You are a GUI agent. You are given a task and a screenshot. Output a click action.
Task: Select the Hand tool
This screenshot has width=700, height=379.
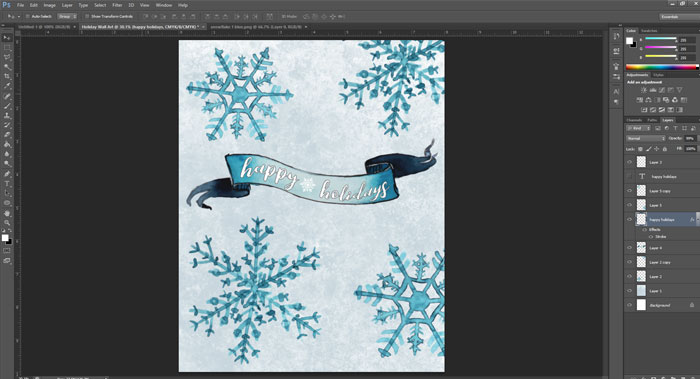7,213
